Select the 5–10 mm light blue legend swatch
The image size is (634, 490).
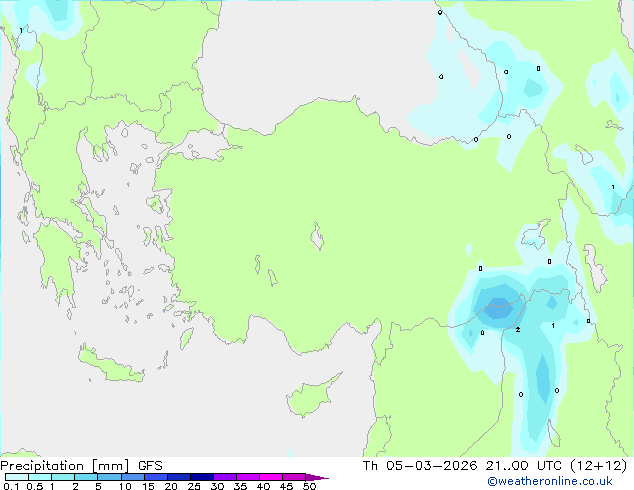coord(109,477)
